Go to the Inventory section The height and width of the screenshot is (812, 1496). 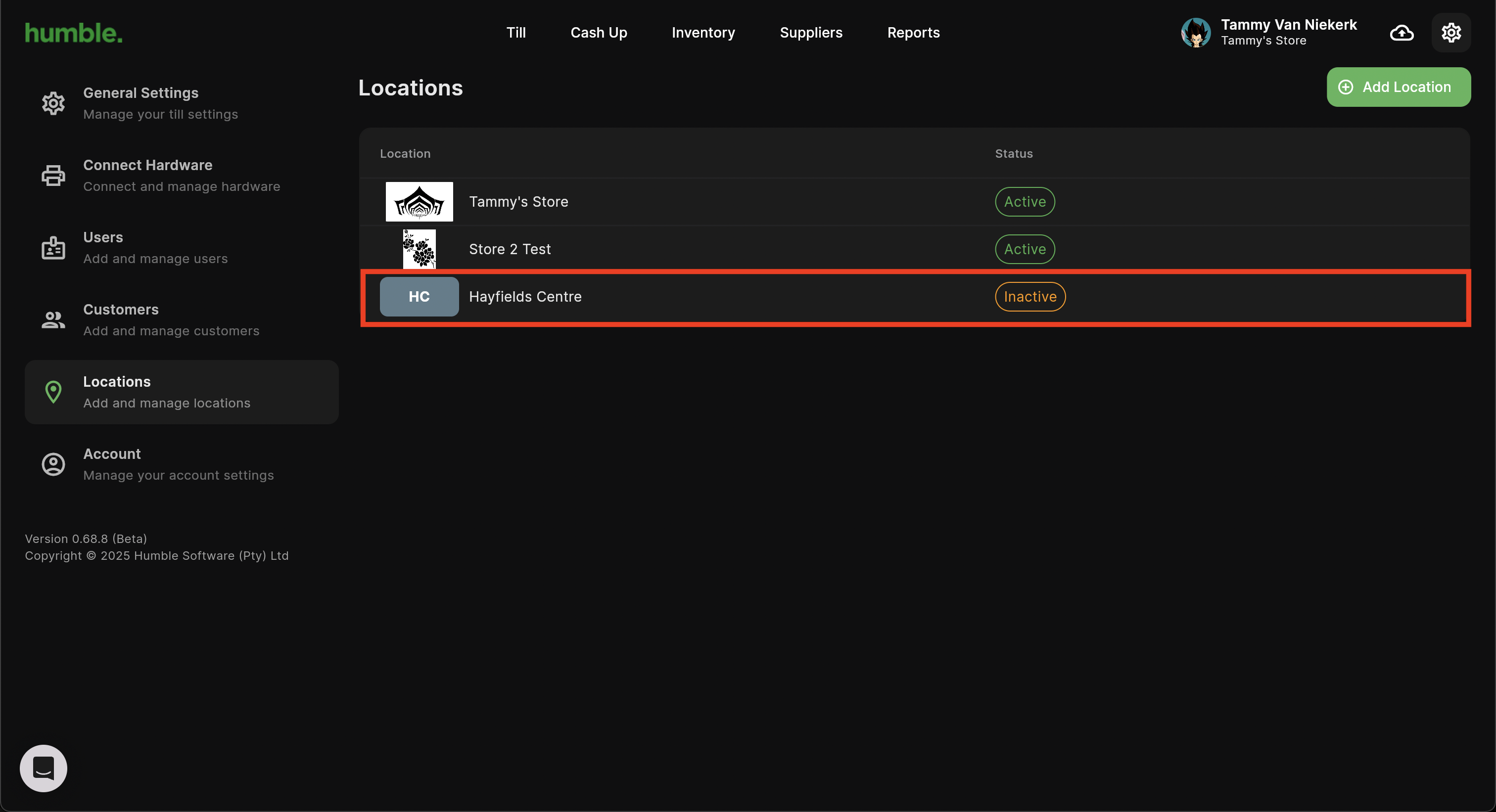702,33
